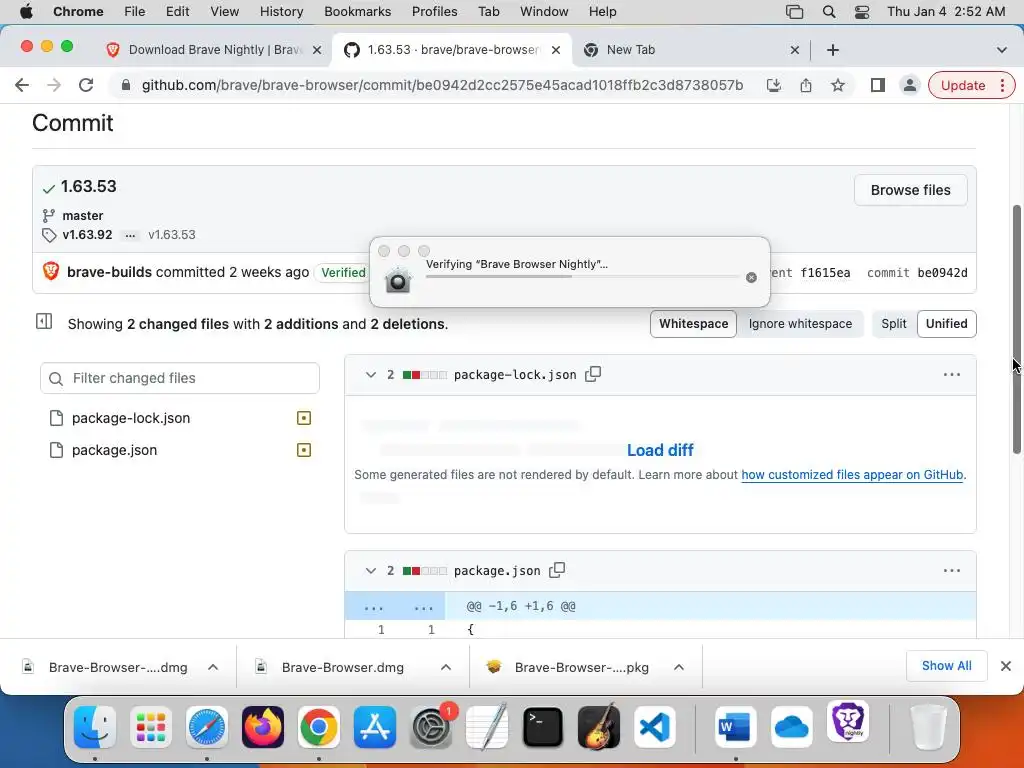This screenshot has width=1024, height=768.
Task: Click the Load diff link
Action: pos(660,450)
